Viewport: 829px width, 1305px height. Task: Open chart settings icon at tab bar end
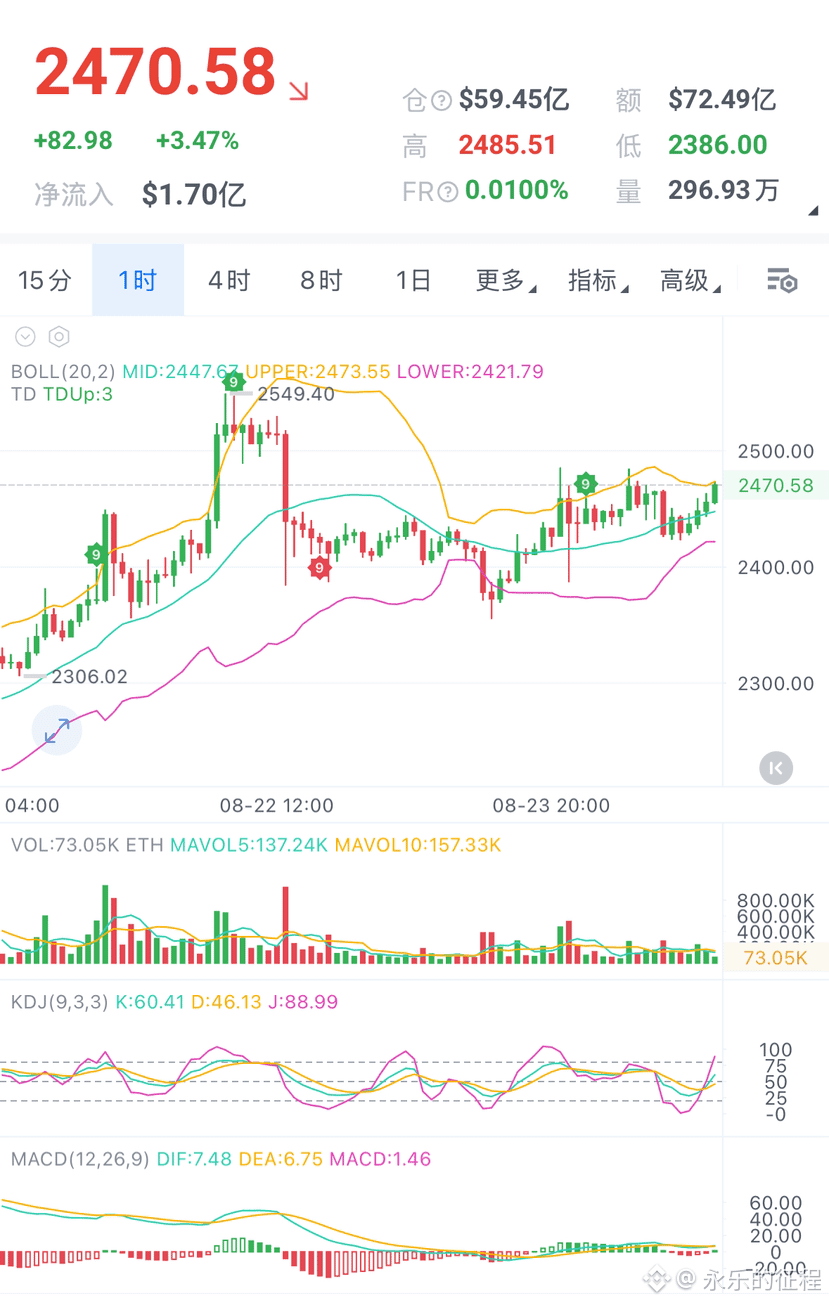tap(781, 281)
